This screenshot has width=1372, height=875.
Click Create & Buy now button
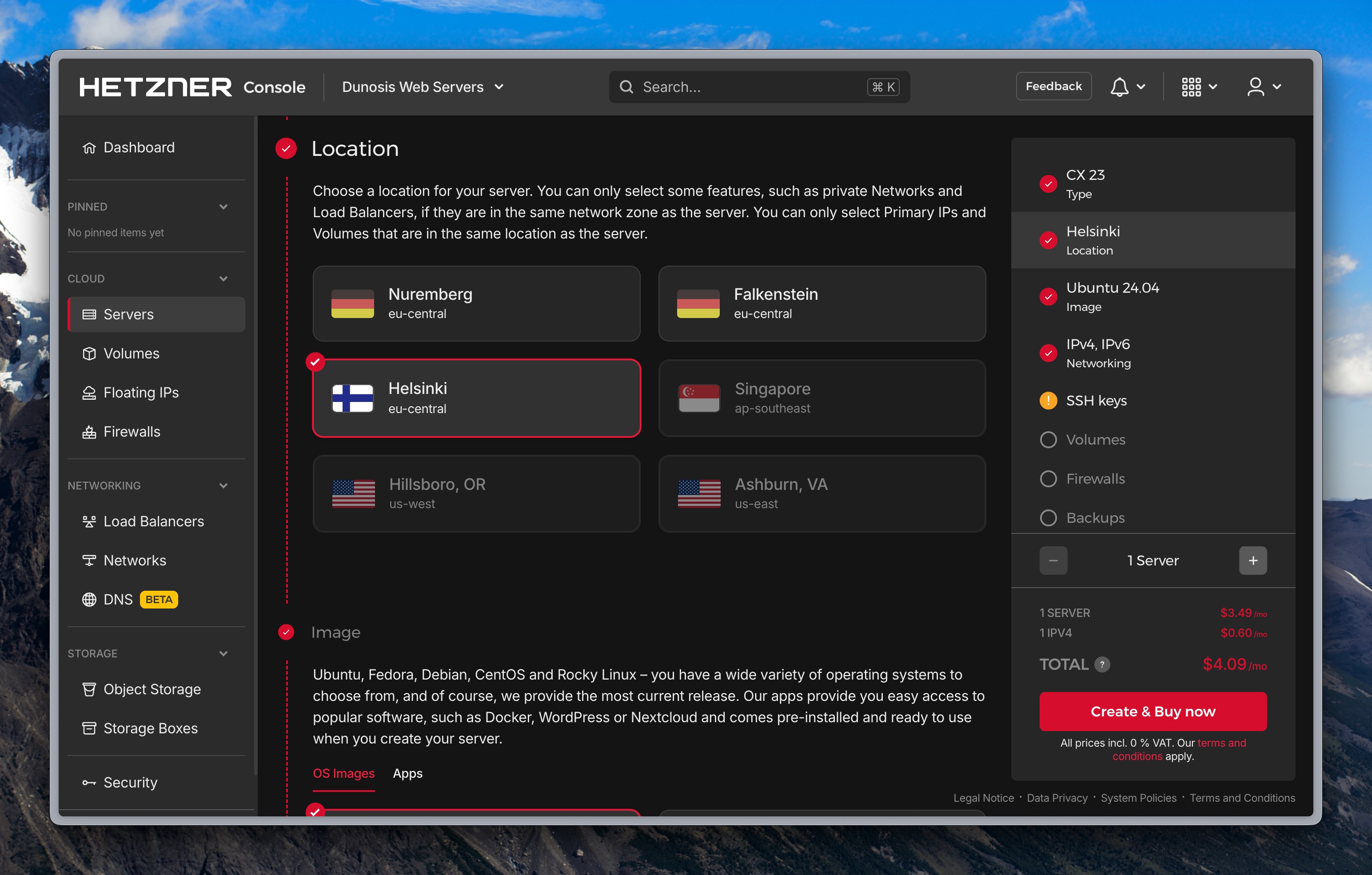1153,712
